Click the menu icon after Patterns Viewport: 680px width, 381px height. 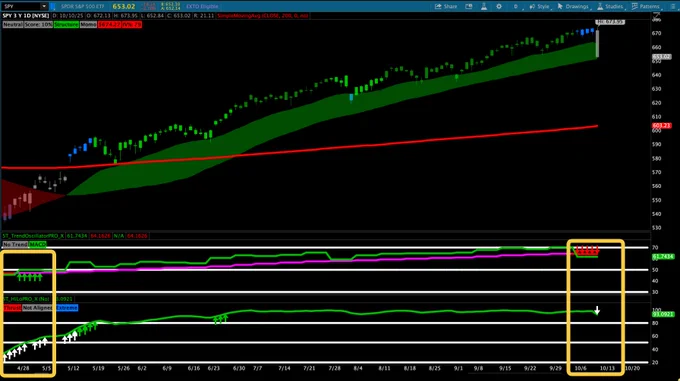[673, 7]
